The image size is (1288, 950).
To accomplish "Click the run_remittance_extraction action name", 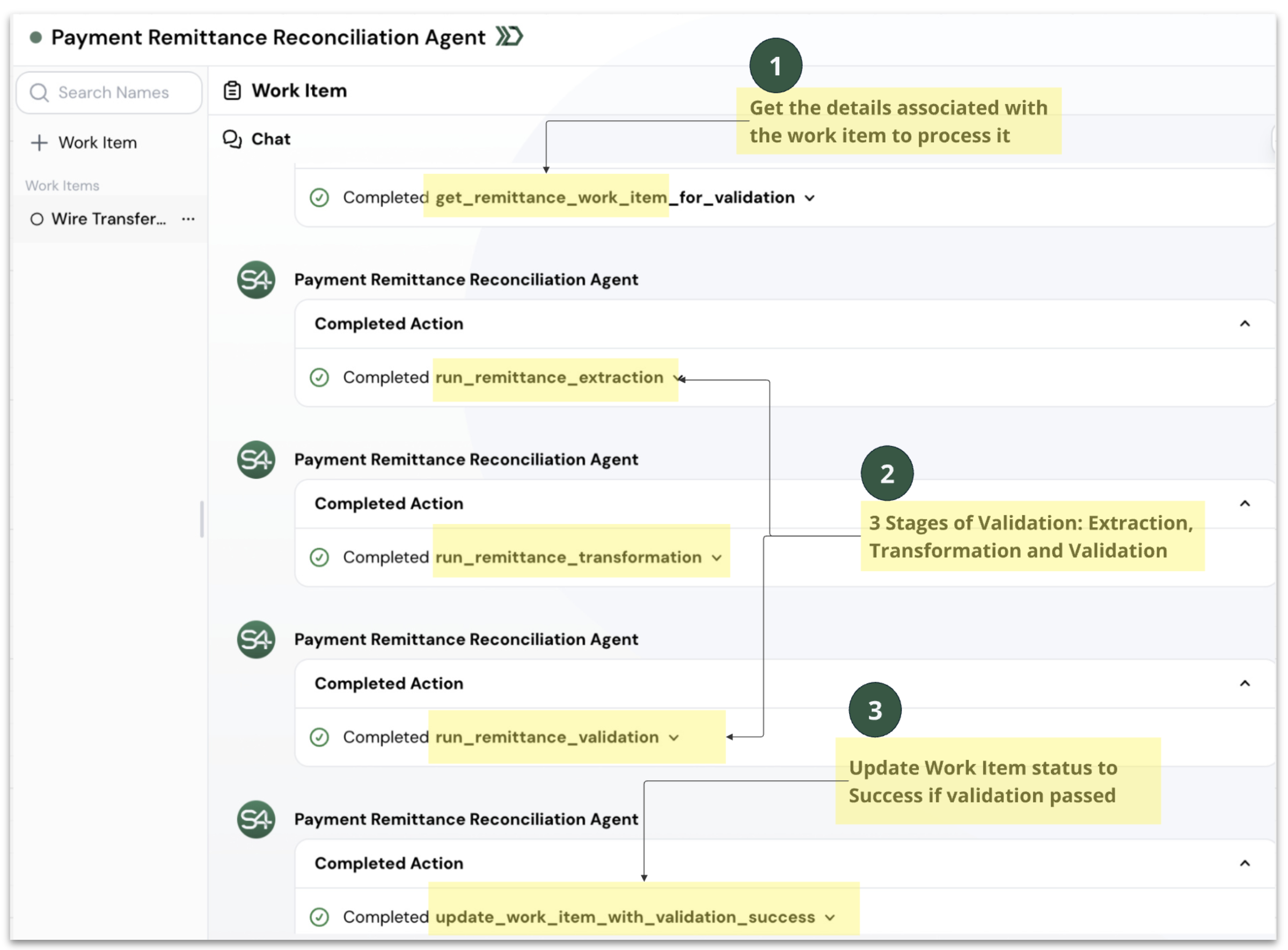I will click(x=549, y=378).
